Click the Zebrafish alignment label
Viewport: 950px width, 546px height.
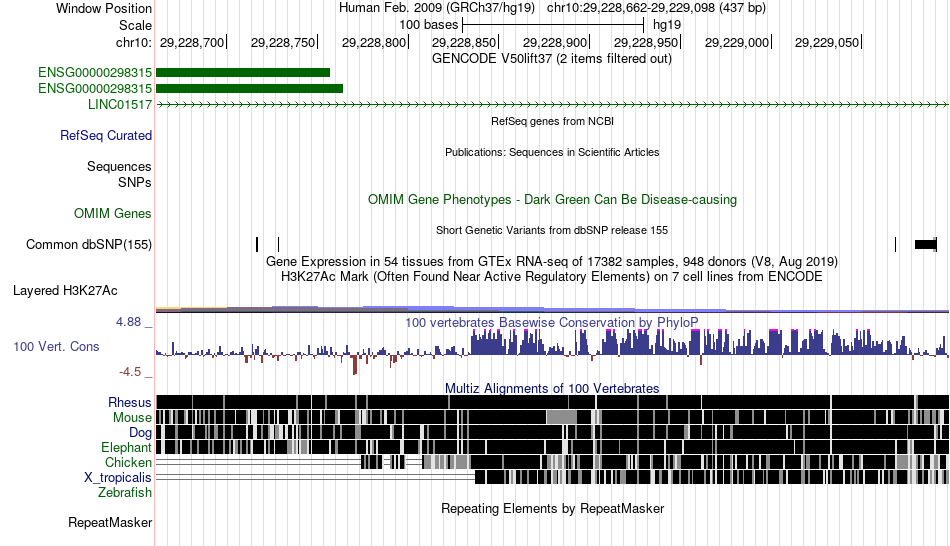[125, 493]
